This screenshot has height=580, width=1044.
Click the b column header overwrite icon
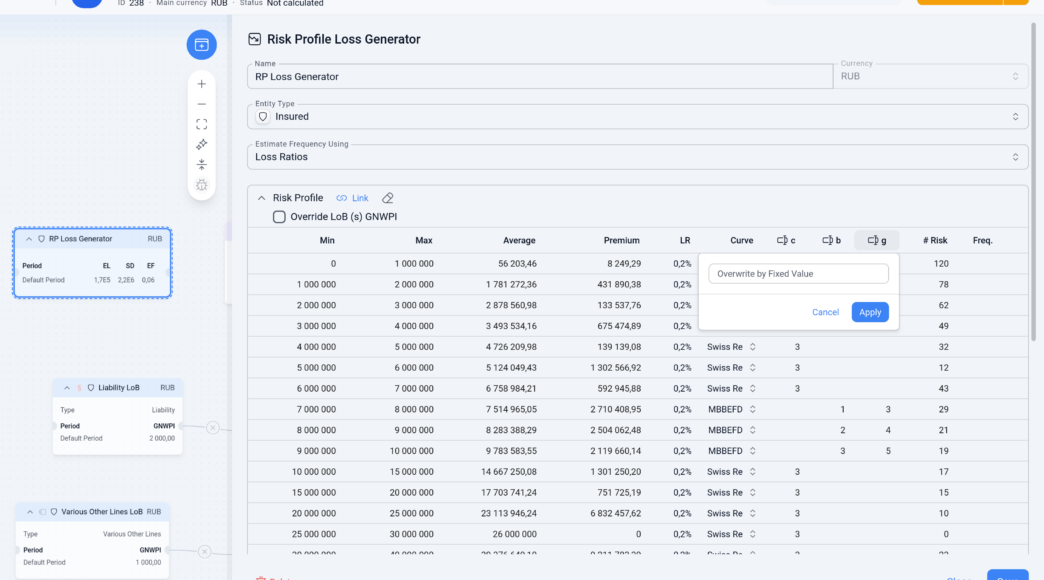pyautogui.click(x=828, y=240)
